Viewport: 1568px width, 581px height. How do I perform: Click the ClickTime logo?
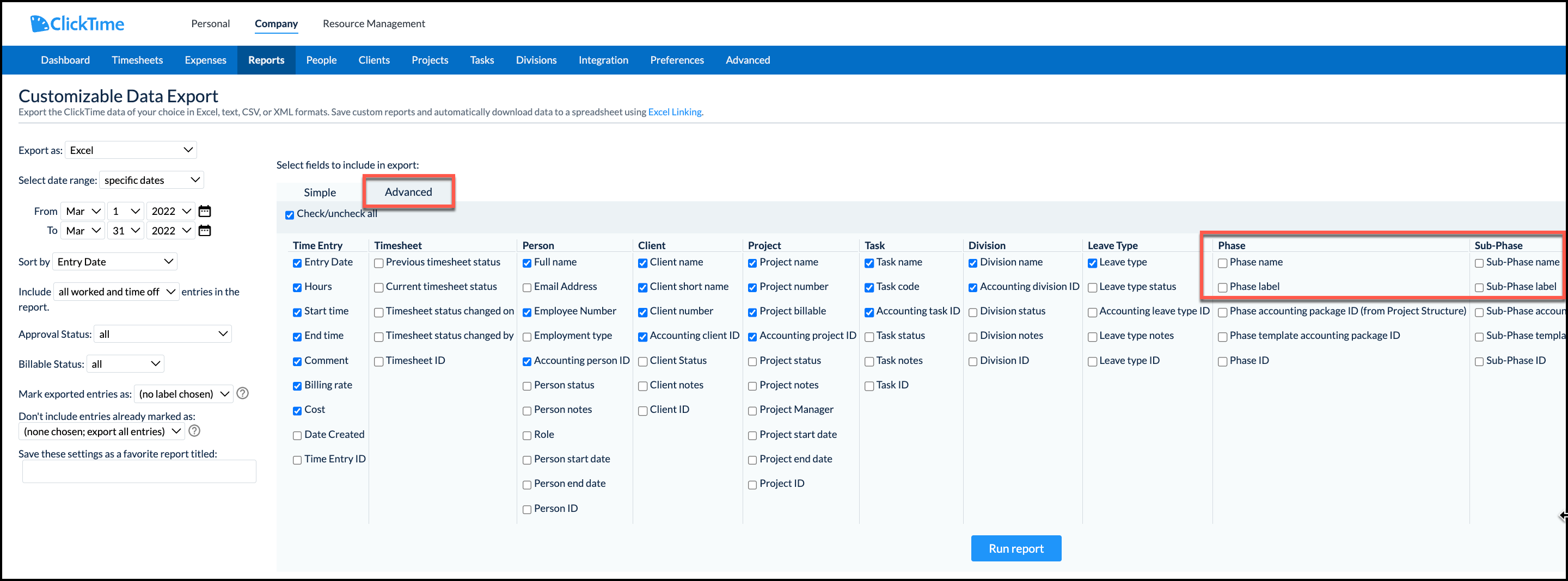click(x=77, y=24)
